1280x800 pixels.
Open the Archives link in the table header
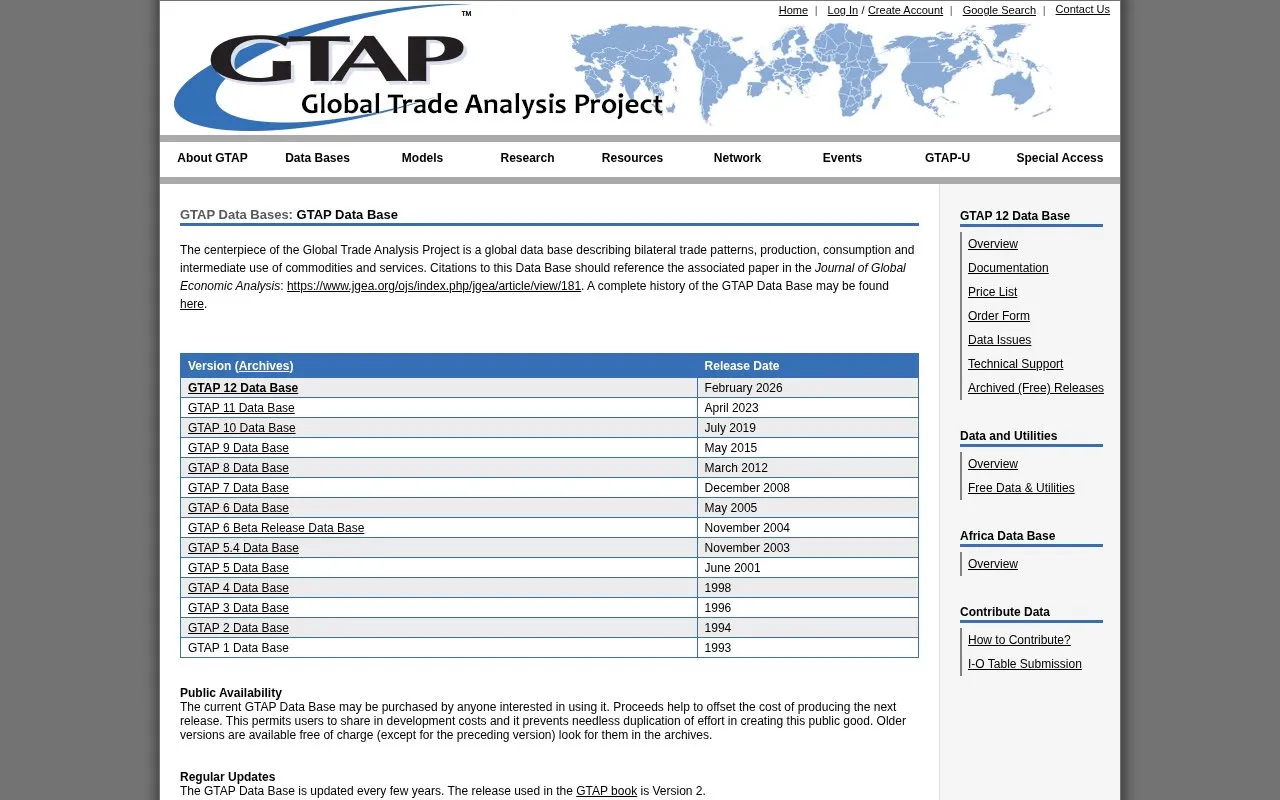[x=264, y=366]
